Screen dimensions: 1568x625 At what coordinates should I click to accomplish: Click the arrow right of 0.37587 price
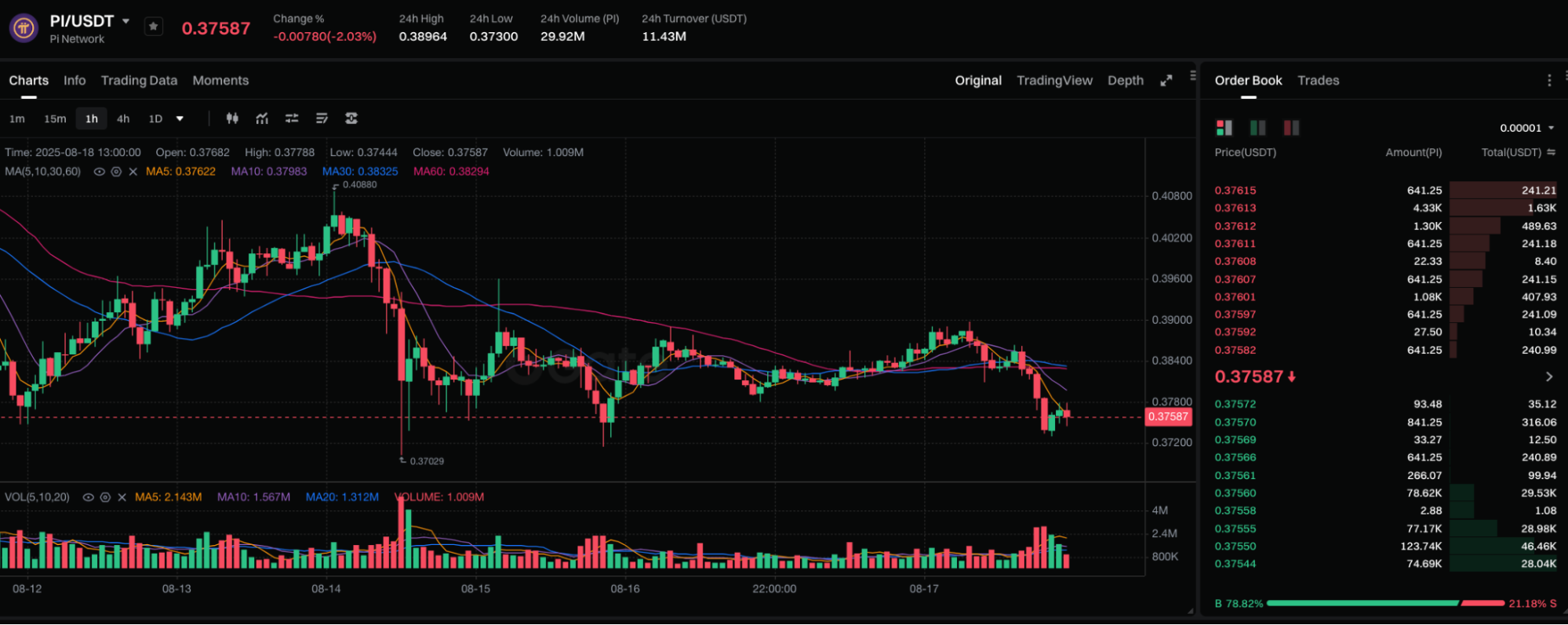pyautogui.click(x=1548, y=377)
